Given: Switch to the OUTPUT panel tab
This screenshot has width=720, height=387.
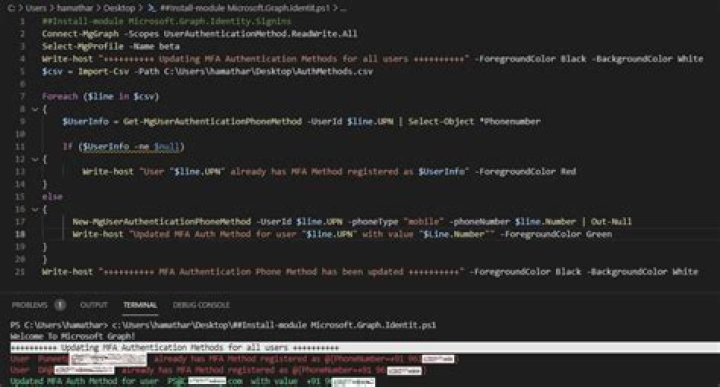Looking at the screenshot, I should click(94, 305).
